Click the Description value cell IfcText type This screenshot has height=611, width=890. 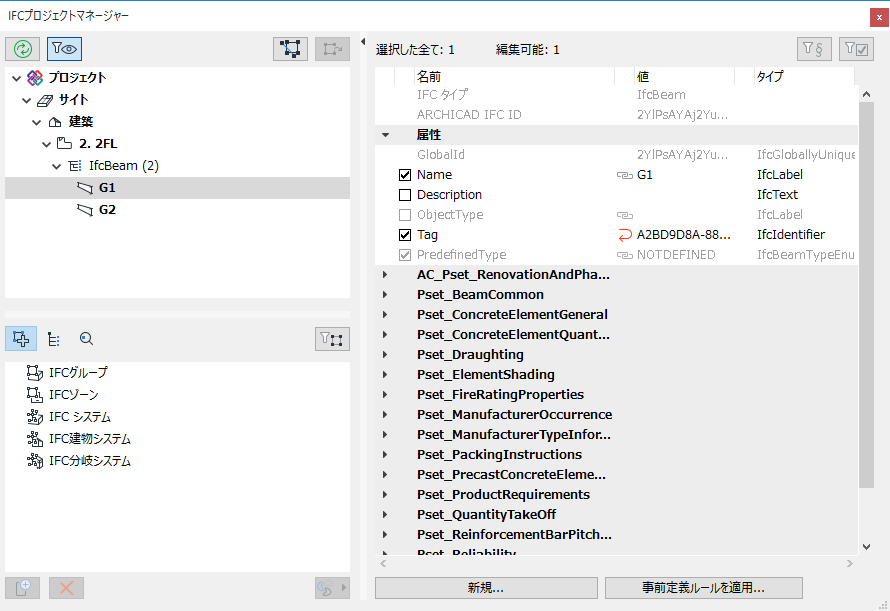(x=777, y=195)
